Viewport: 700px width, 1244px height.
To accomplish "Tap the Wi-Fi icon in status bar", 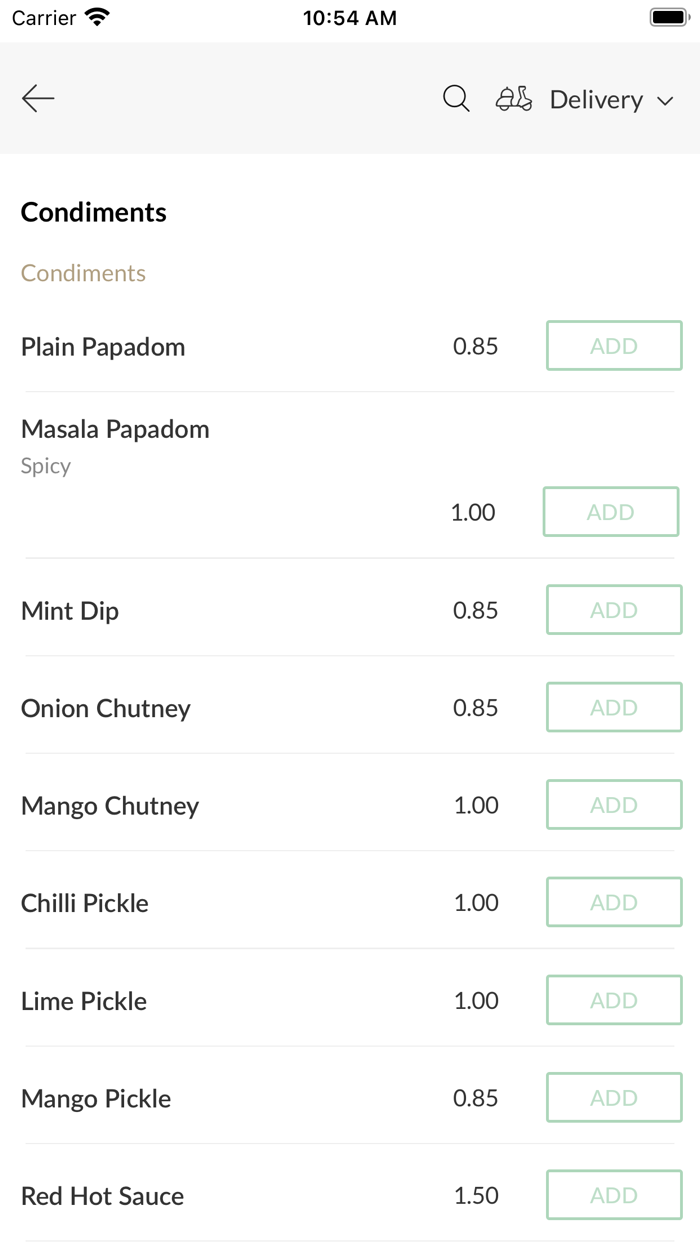I will pos(95,16).
